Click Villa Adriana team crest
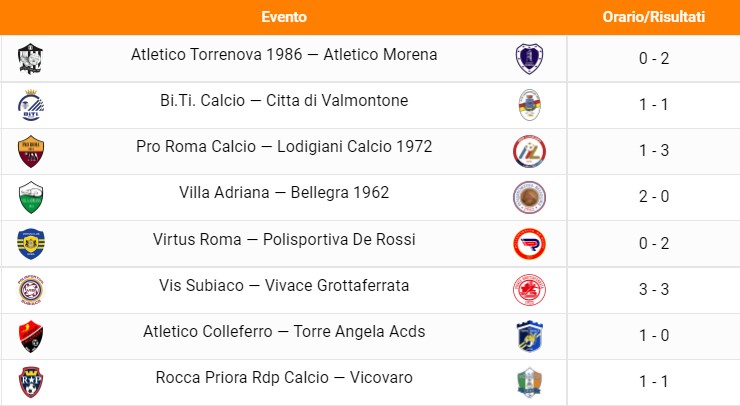 click(x=31, y=197)
